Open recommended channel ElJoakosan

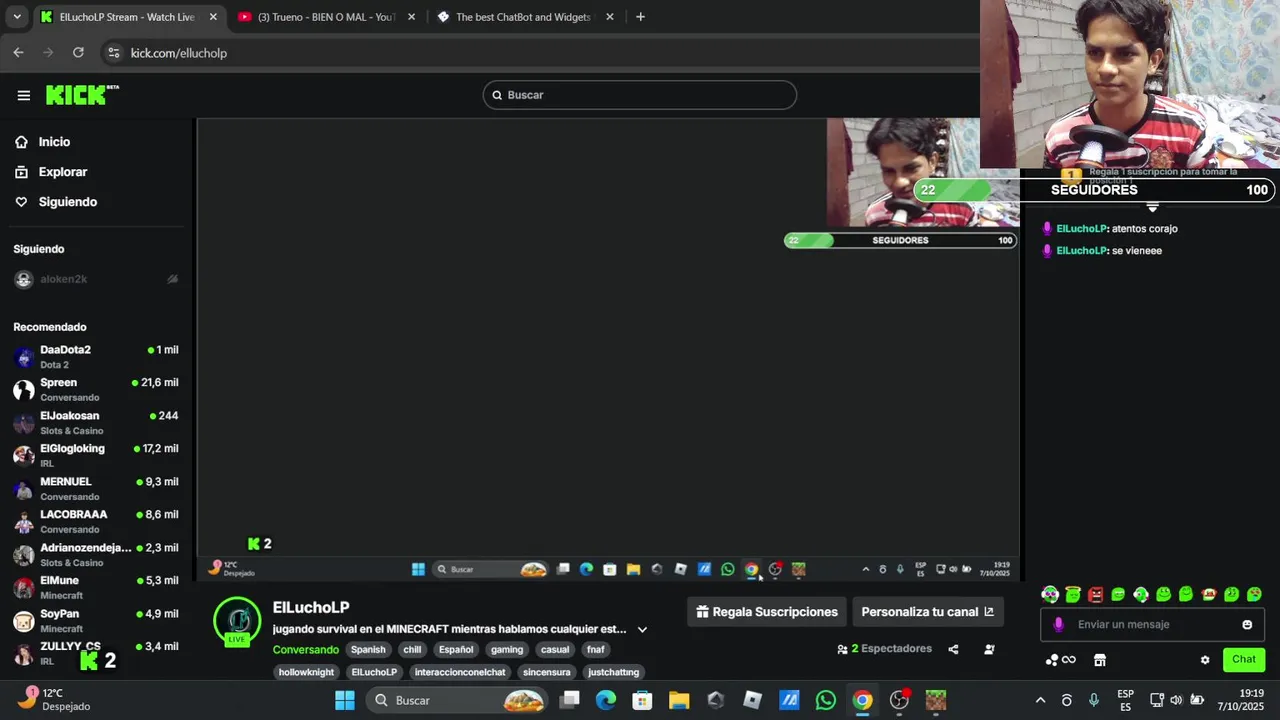coord(96,422)
